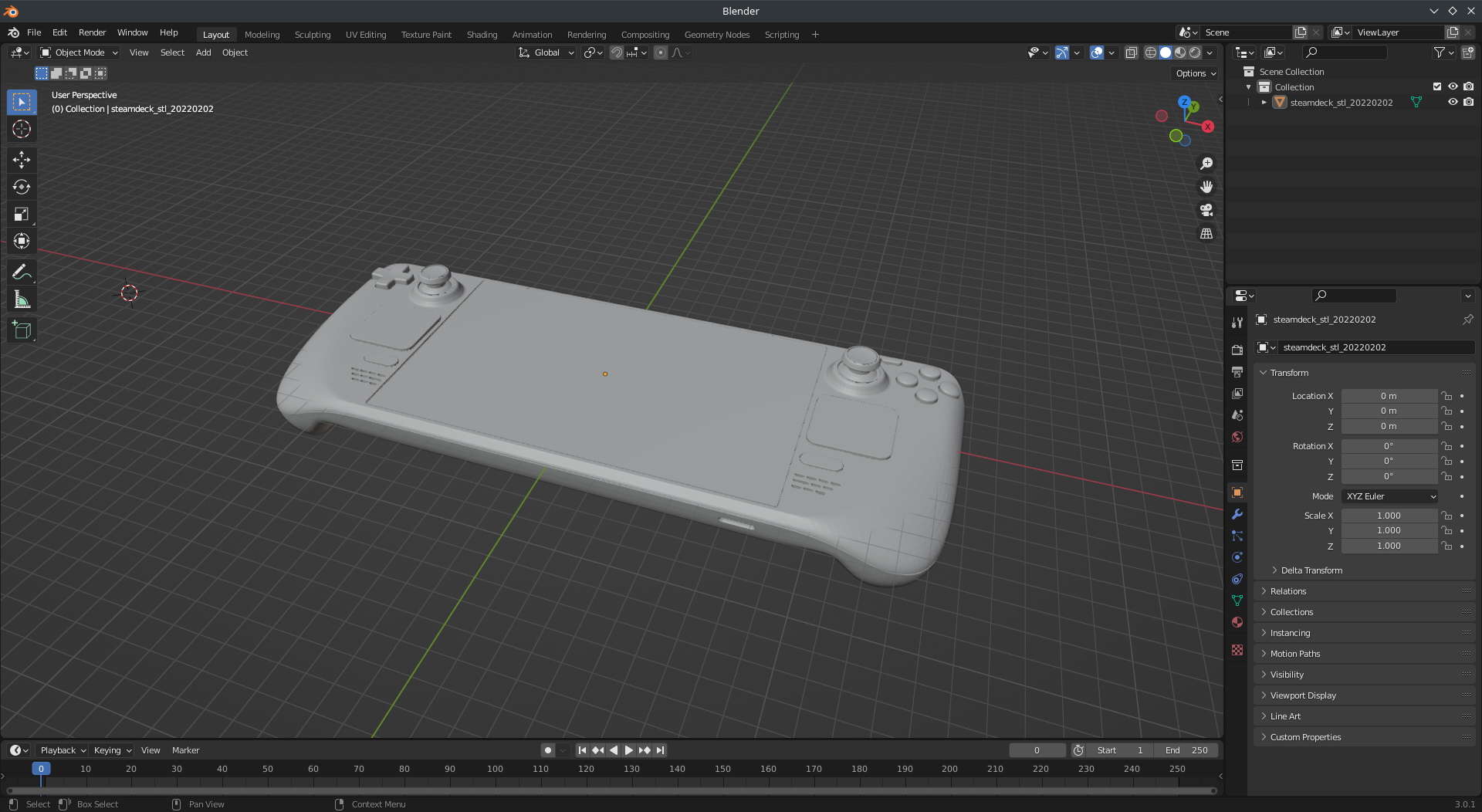Click the pan hand viewport icon

(x=1206, y=187)
